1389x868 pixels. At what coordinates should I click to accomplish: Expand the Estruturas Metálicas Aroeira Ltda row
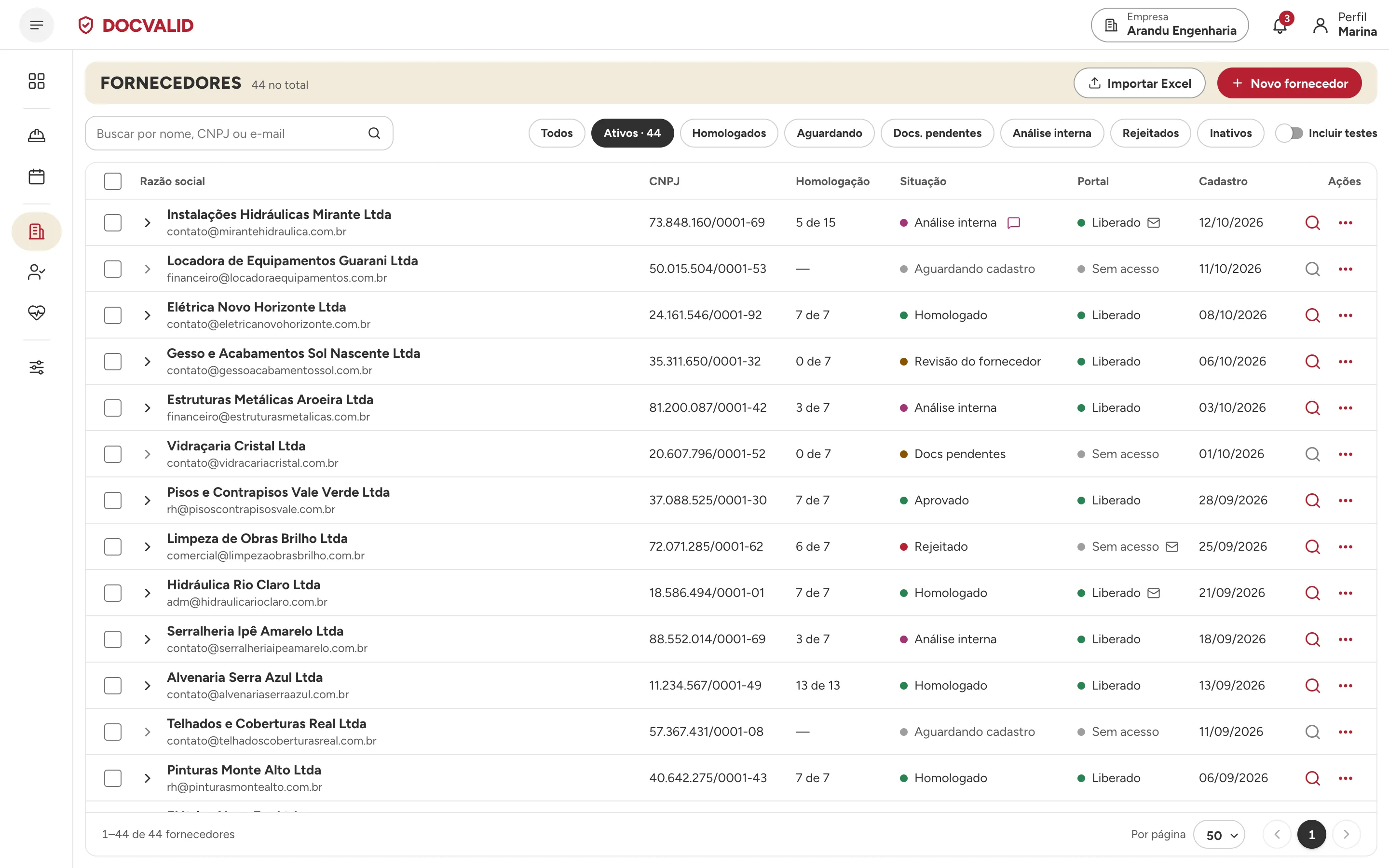(x=148, y=407)
